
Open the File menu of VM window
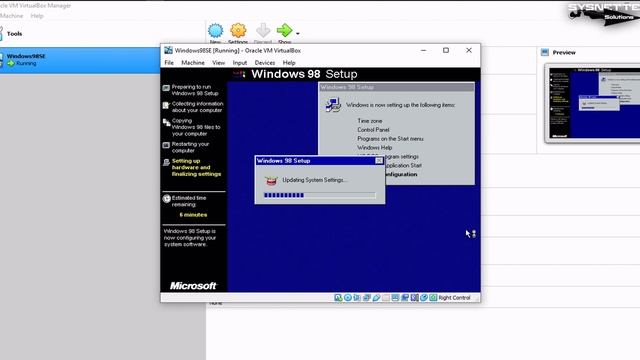[169, 63]
